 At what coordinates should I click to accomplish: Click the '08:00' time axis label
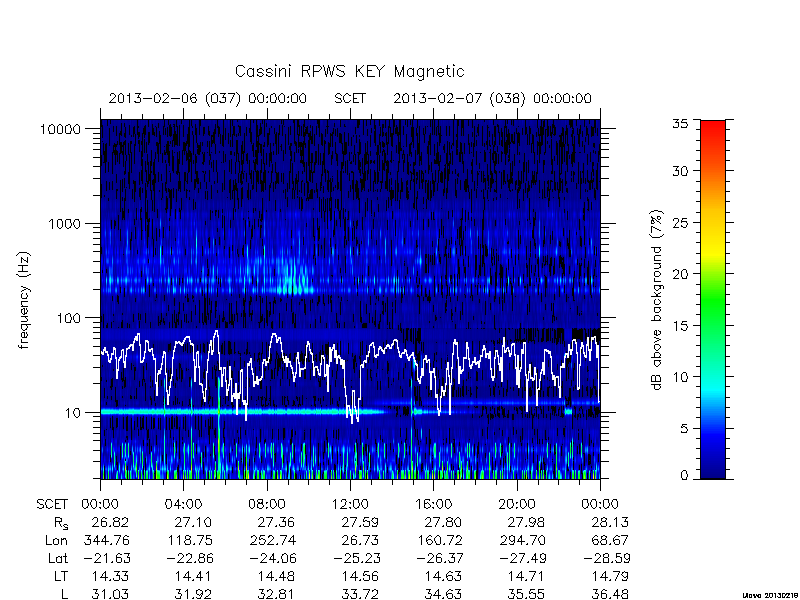267,505
